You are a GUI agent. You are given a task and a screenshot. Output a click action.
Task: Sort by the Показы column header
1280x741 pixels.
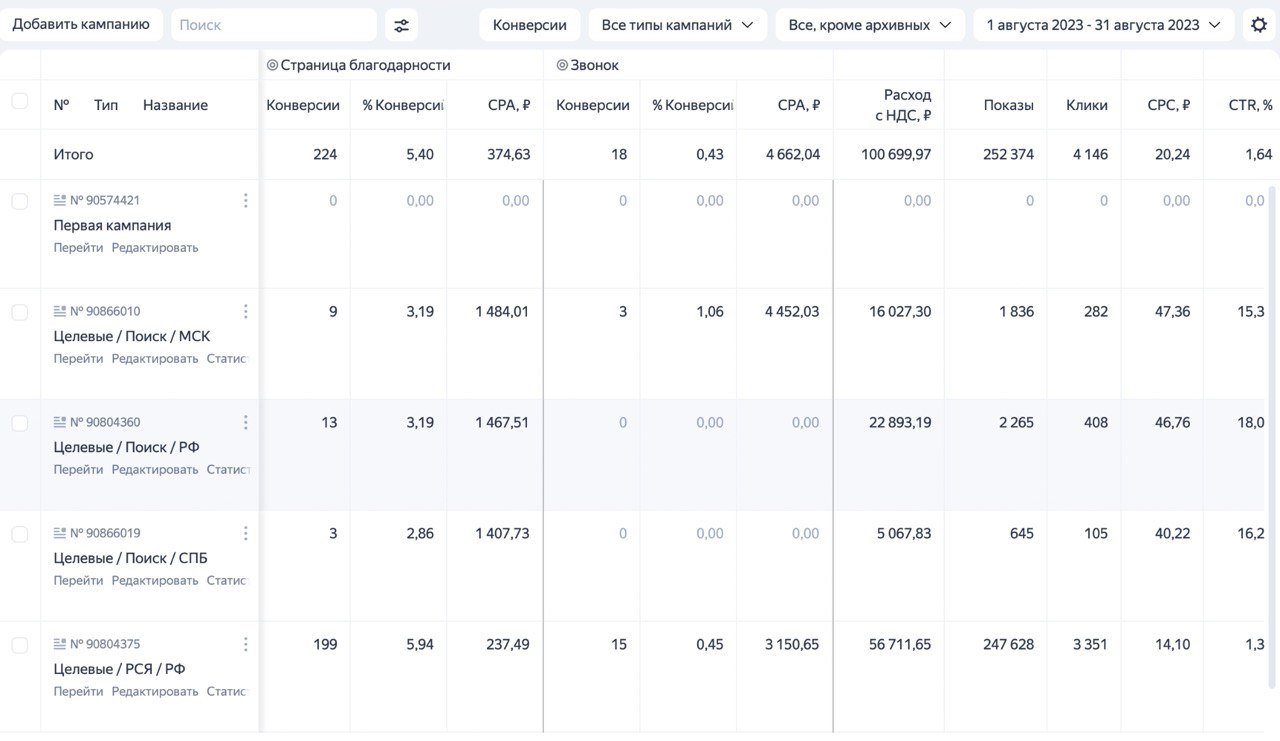(x=1008, y=105)
